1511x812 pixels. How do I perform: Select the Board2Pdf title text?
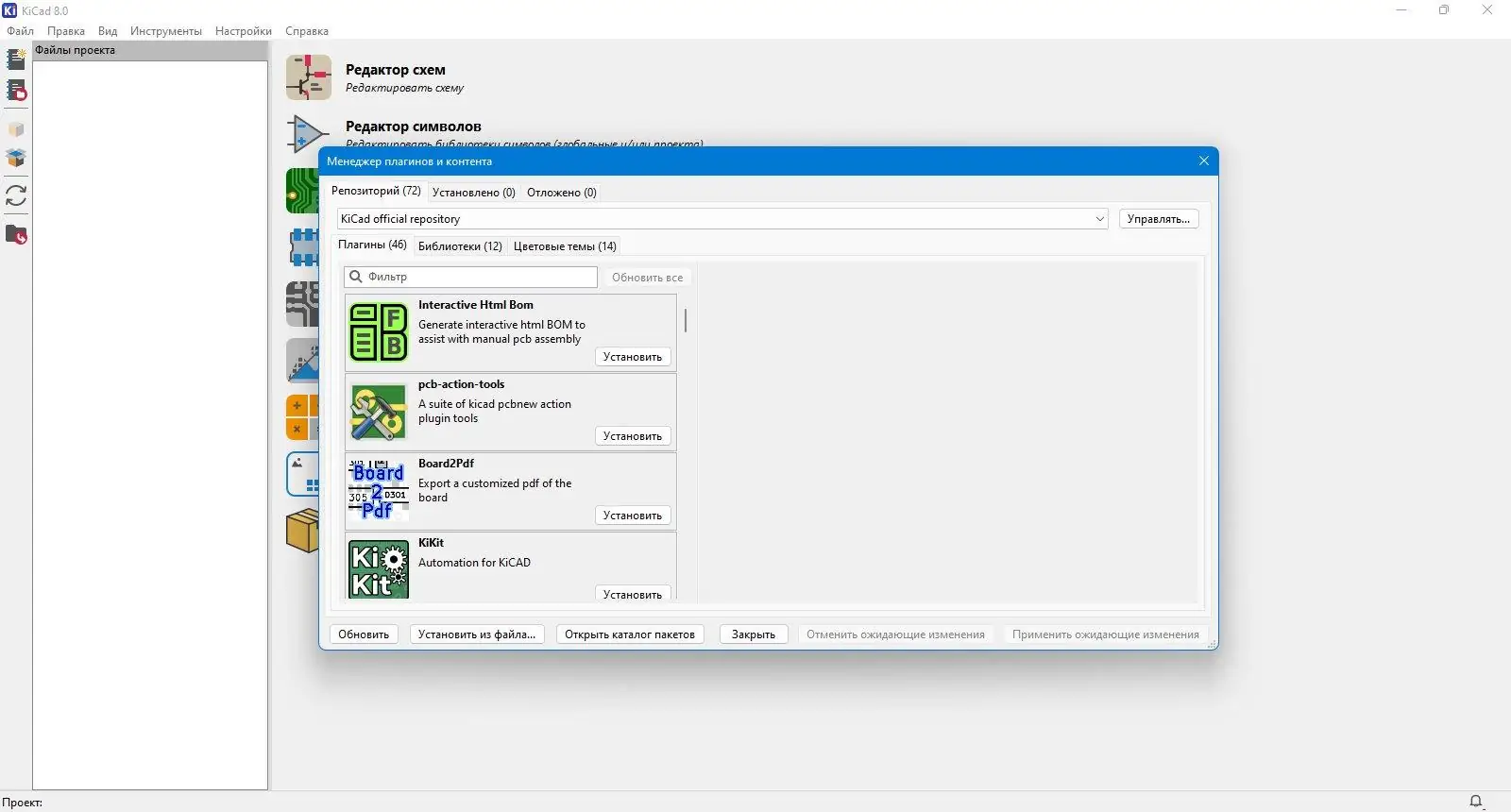pos(447,464)
